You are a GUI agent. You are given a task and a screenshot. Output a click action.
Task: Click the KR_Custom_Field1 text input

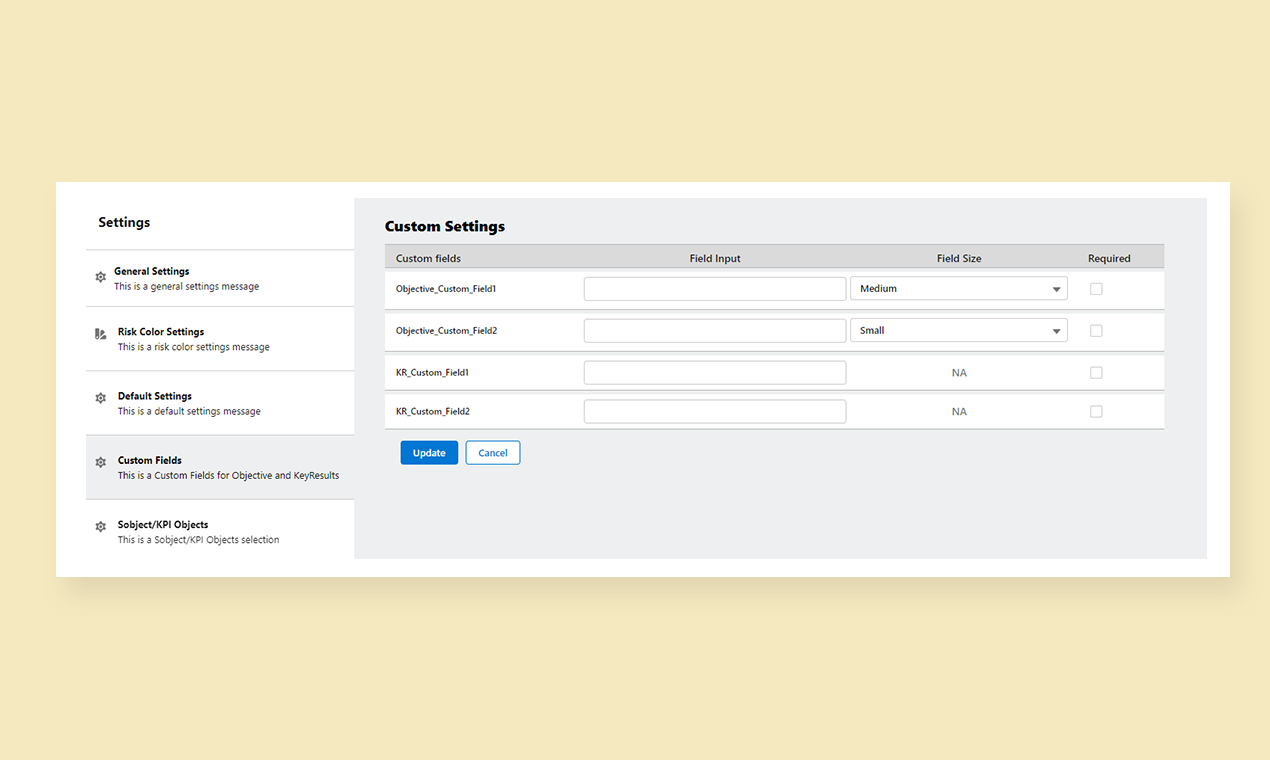click(714, 373)
